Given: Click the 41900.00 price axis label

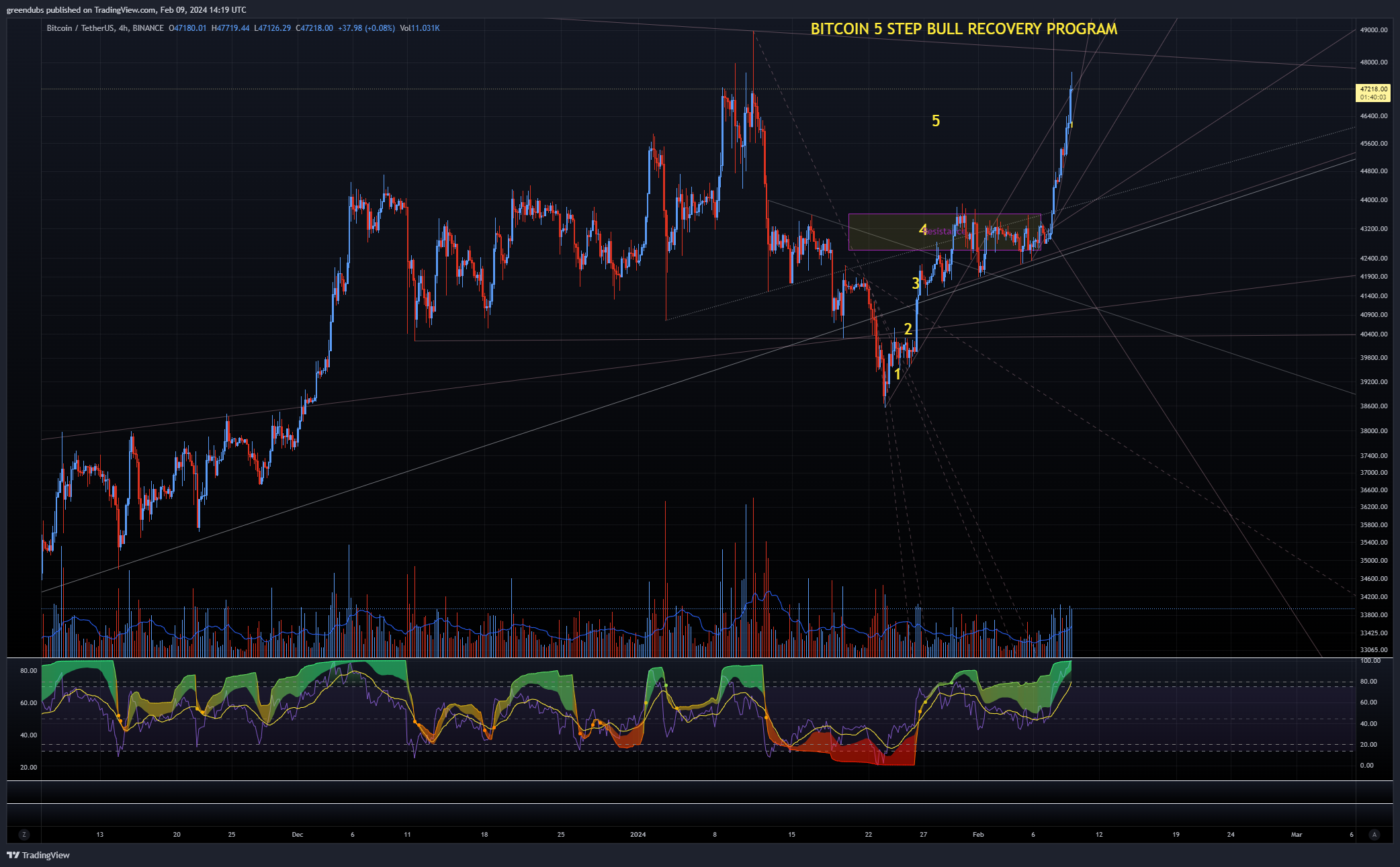Looking at the screenshot, I should 1374,277.
